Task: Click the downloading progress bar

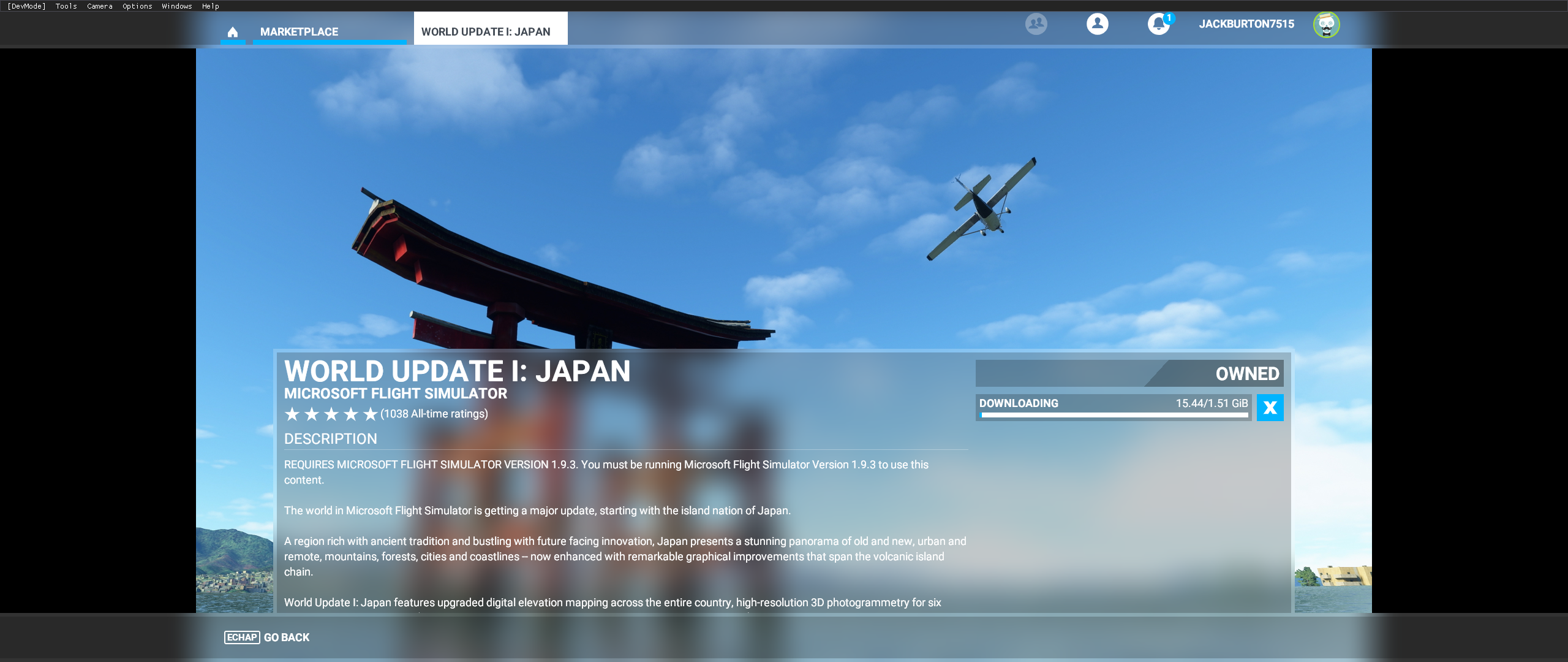Action: pyautogui.click(x=1114, y=415)
